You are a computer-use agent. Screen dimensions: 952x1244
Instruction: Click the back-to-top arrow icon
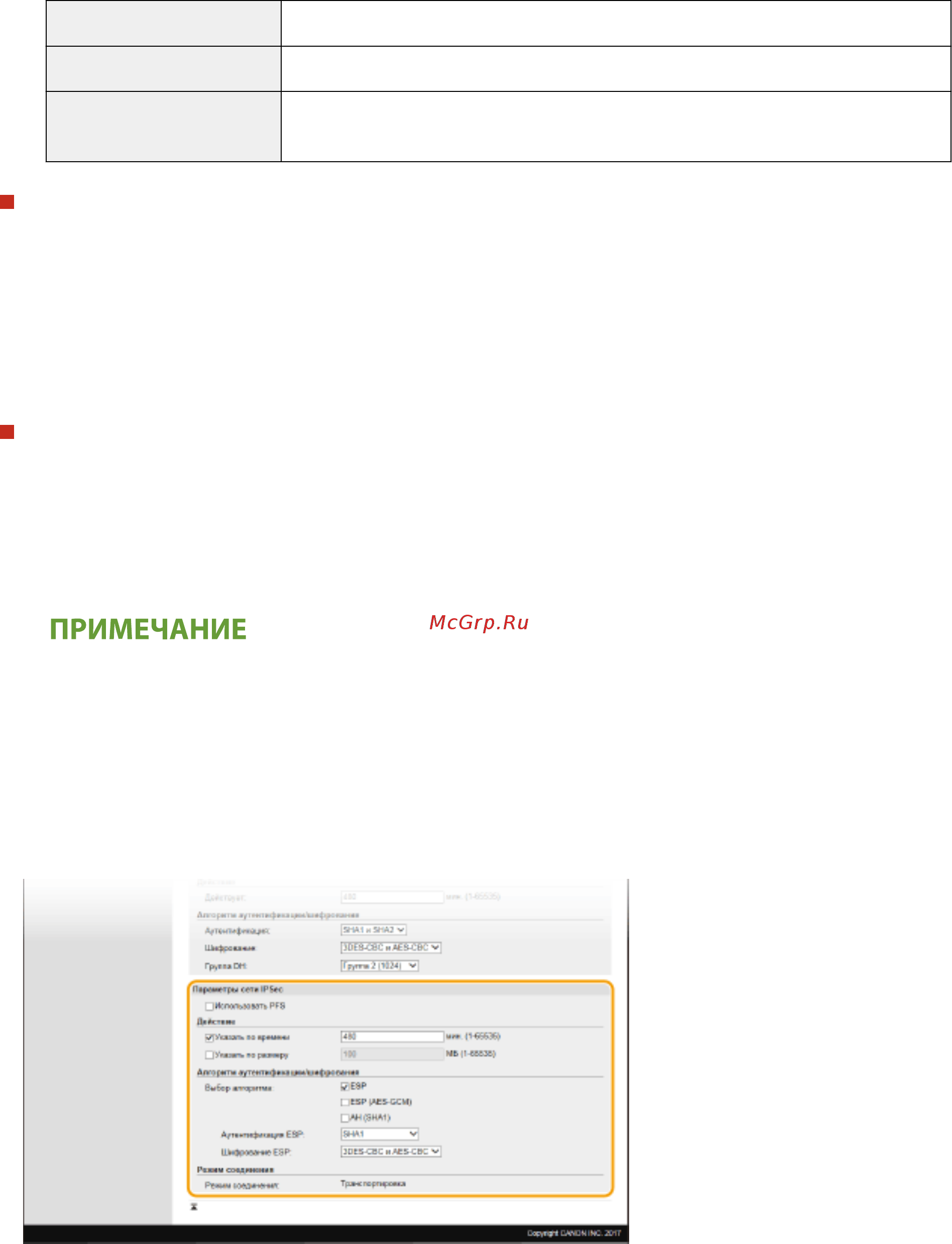point(194,1207)
